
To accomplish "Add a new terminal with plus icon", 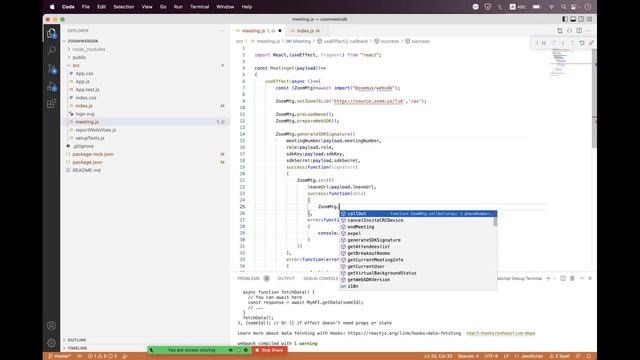I will click(548, 278).
